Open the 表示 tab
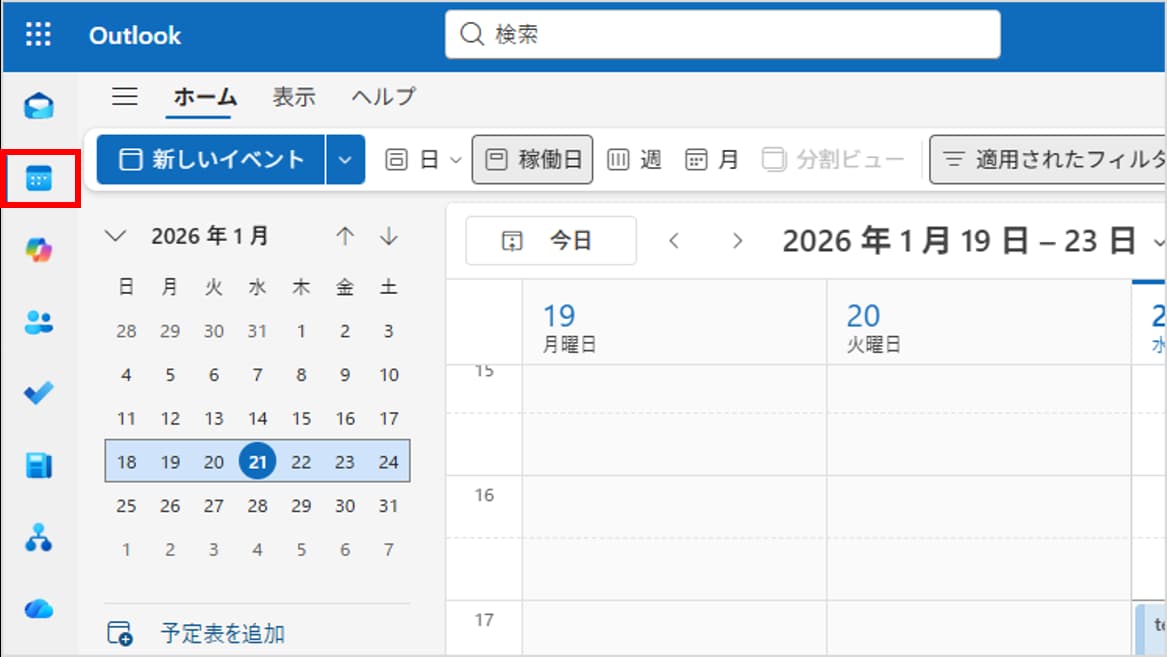This screenshot has height=657, width=1167. (294, 97)
